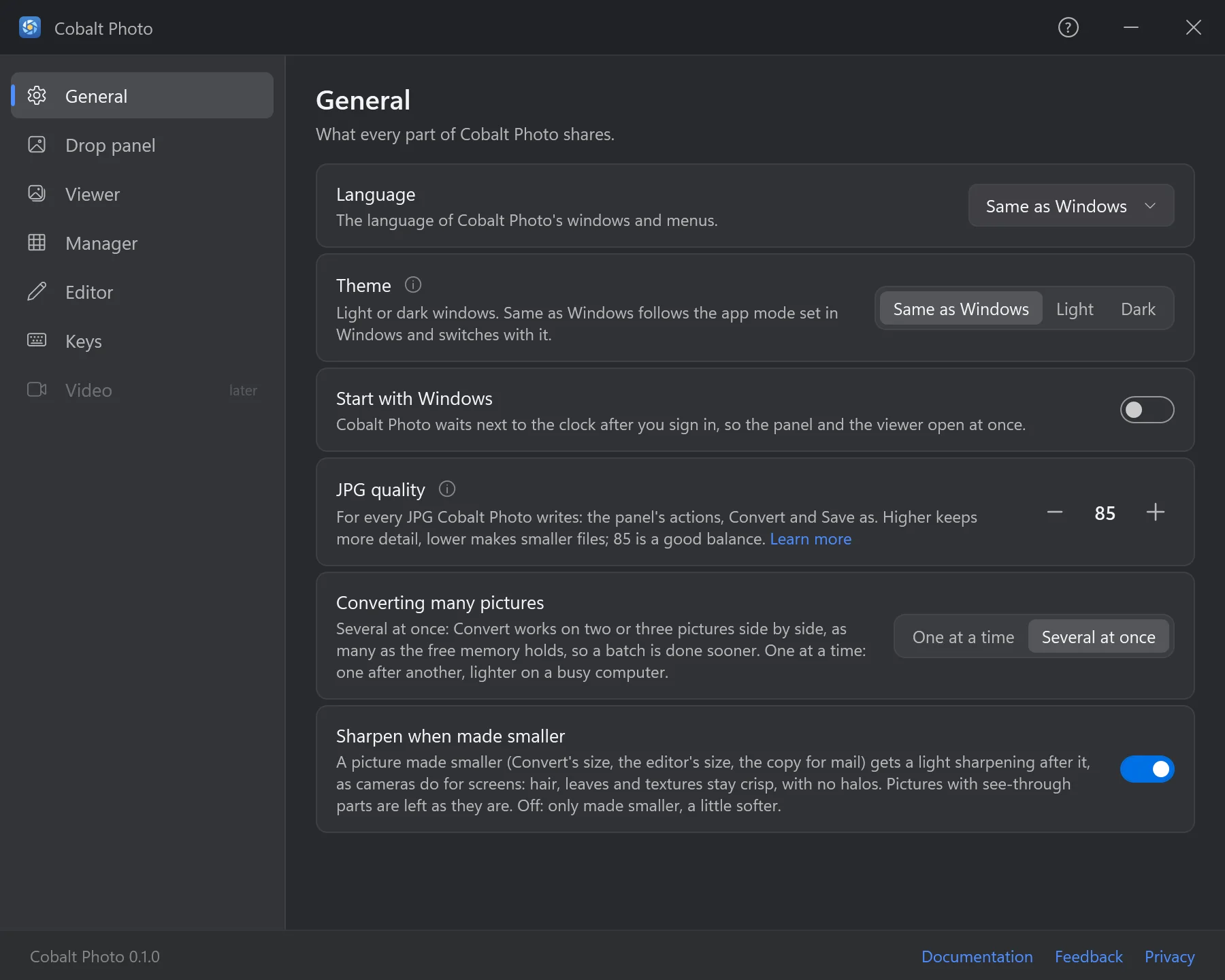The width and height of the screenshot is (1225, 980).
Task: Click the Cobalt Photo 0.1.0 version text
Action: pos(95,956)
